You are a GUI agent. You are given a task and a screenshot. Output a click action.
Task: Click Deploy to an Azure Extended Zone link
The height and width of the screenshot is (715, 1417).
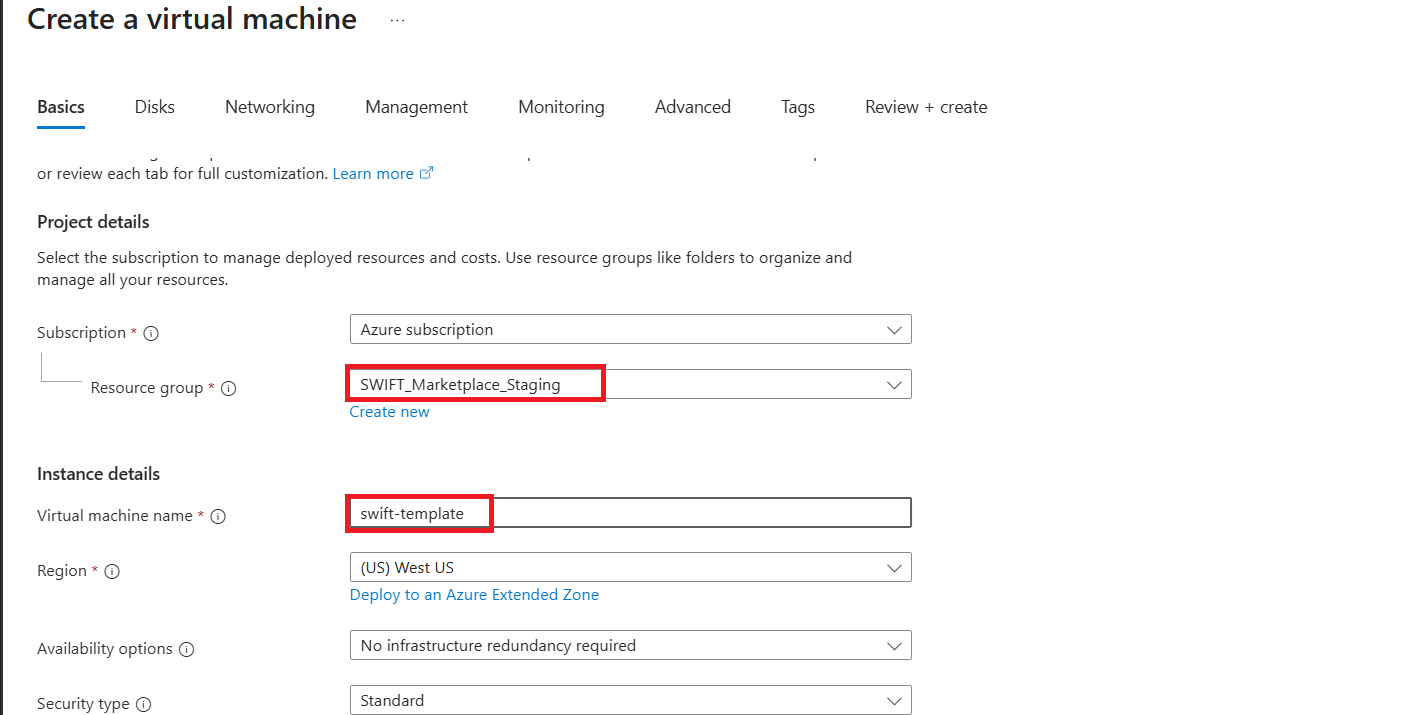click(474, 595)
